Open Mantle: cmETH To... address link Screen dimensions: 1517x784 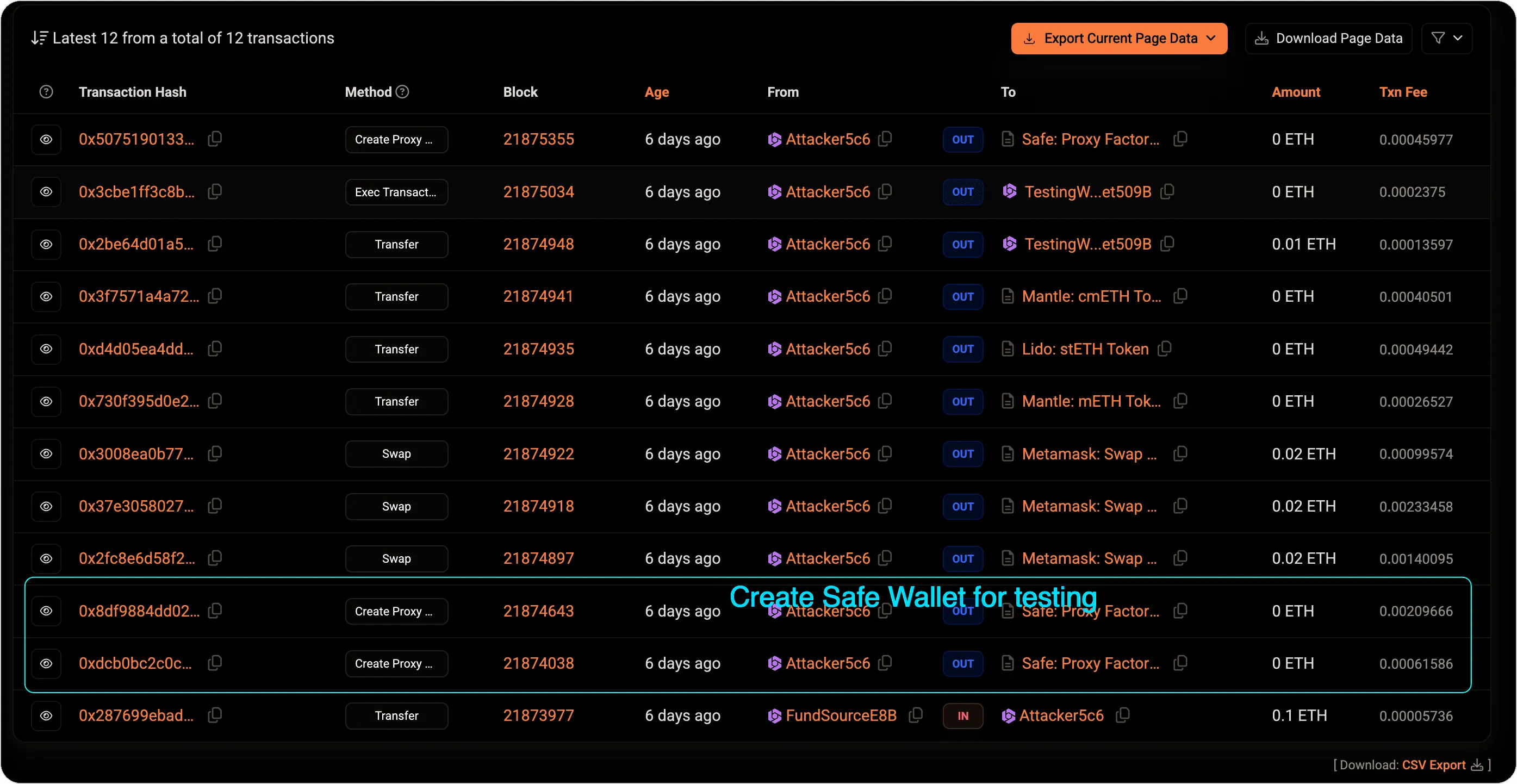pos(1091,296)
